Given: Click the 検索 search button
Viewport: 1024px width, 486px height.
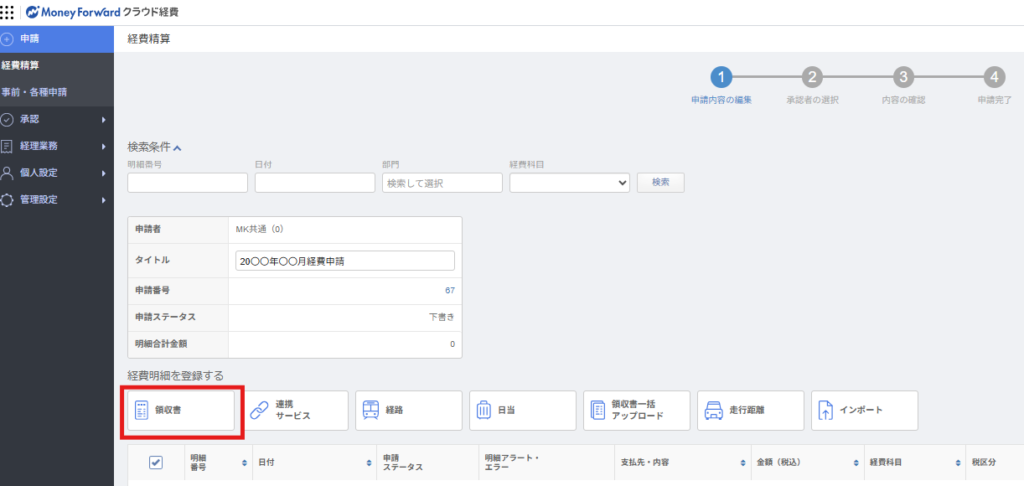Looking at the screenshot, I should pyautogui.click(x=660, y=182).
